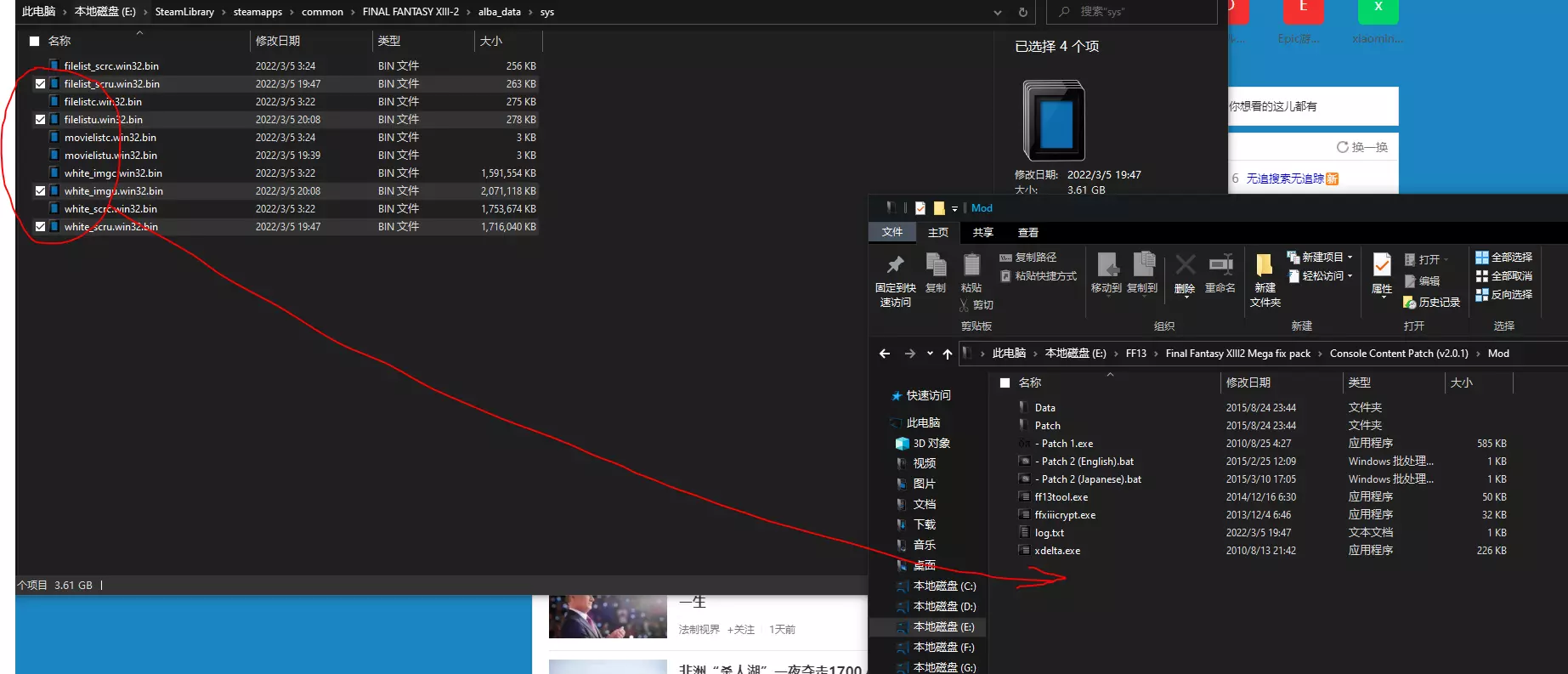Create a new folder with 新建文件夹
The width and height of the screenshot is (1568, 674).
[1265, 280]
